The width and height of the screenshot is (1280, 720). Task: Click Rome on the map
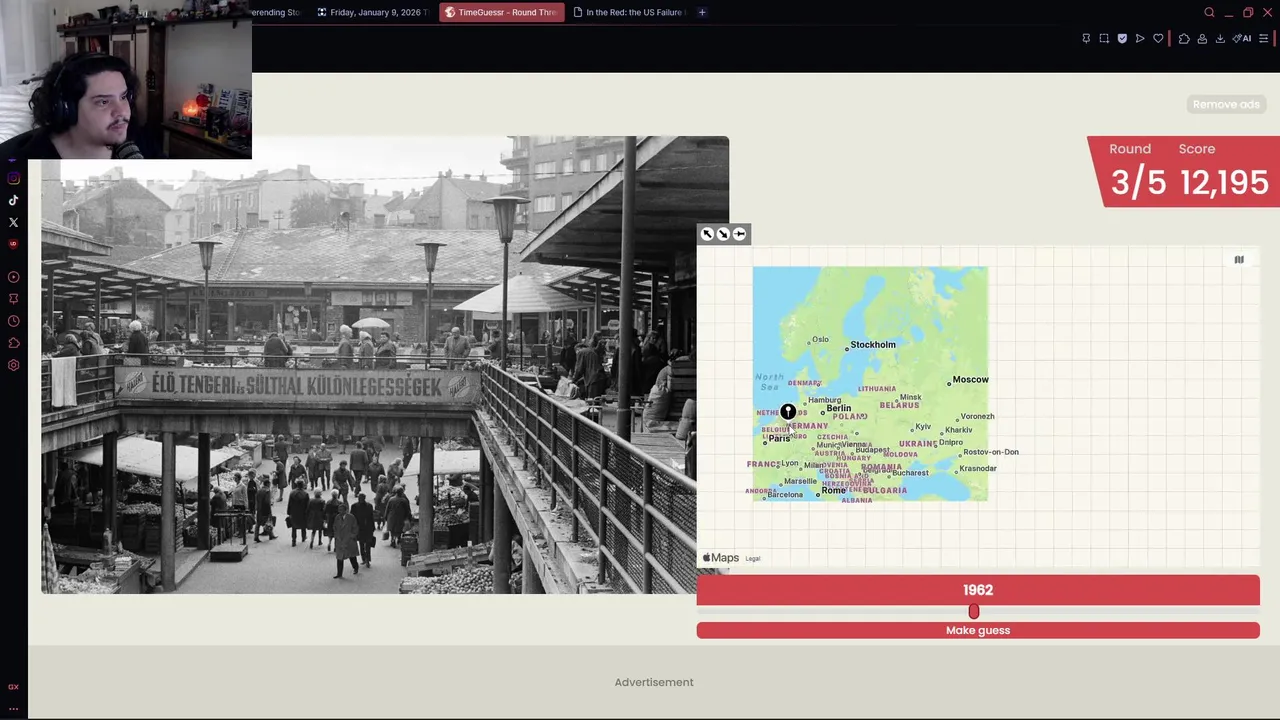point(833,490)
